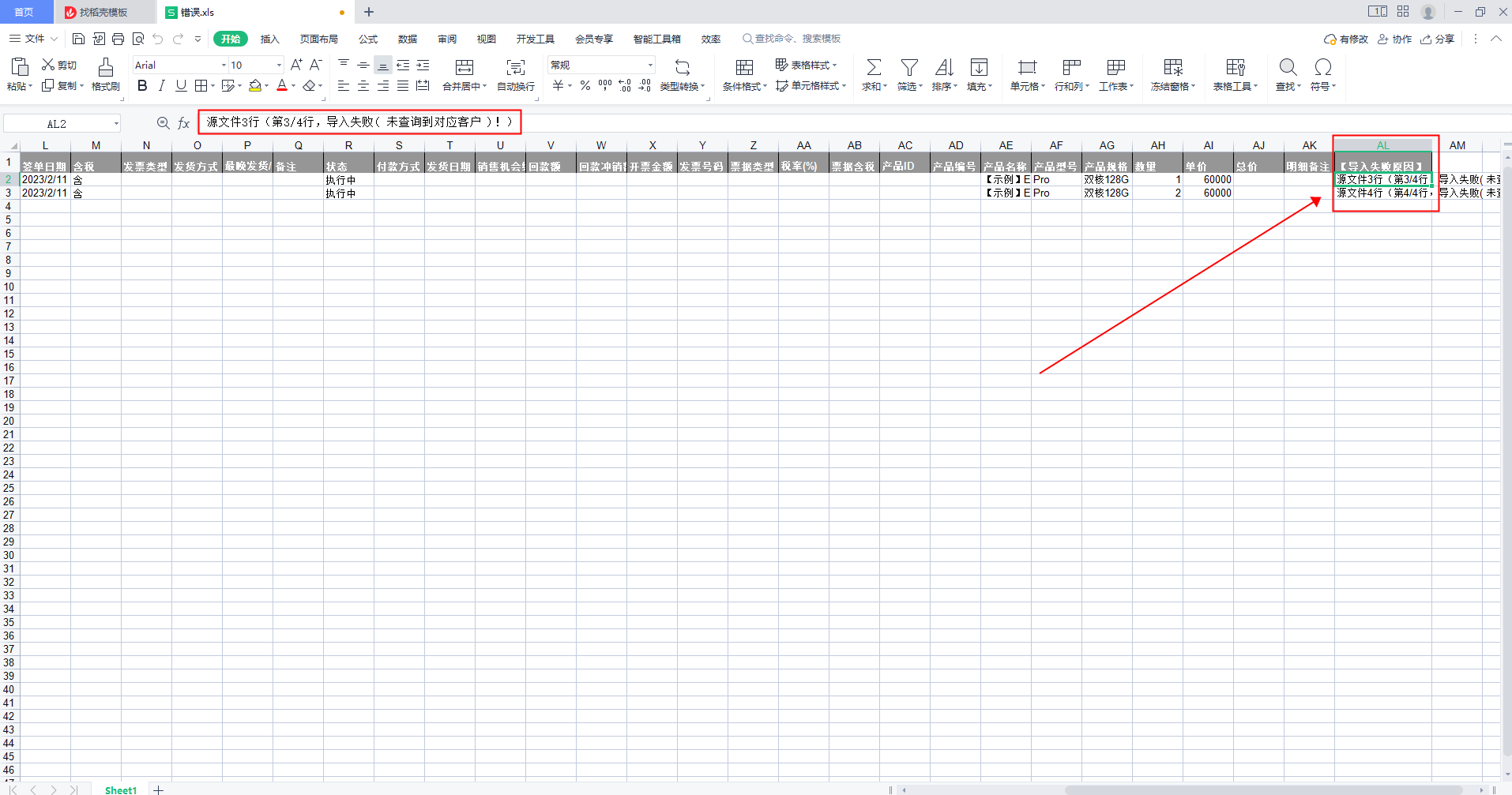This screenshot has width=1512, height=795.
Task: Click the red font color swatch
Action: click(282, 85)
